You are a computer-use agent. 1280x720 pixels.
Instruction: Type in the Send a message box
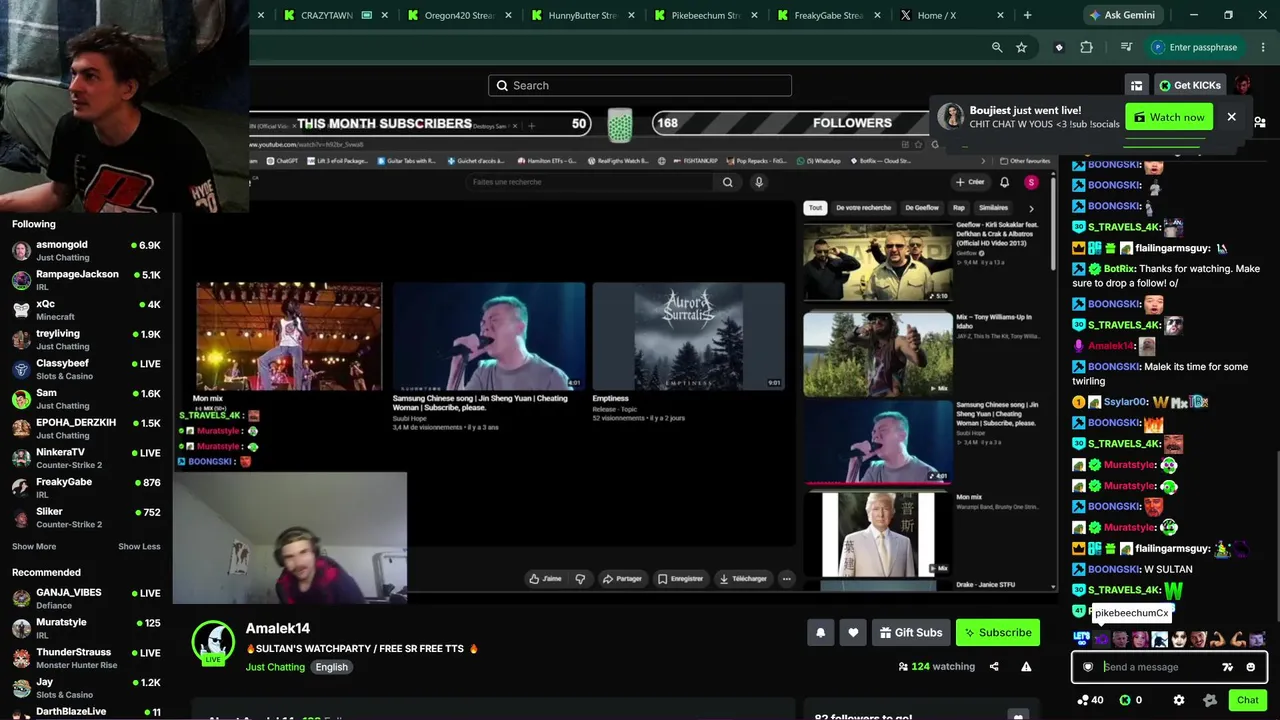click(1159, 667)
